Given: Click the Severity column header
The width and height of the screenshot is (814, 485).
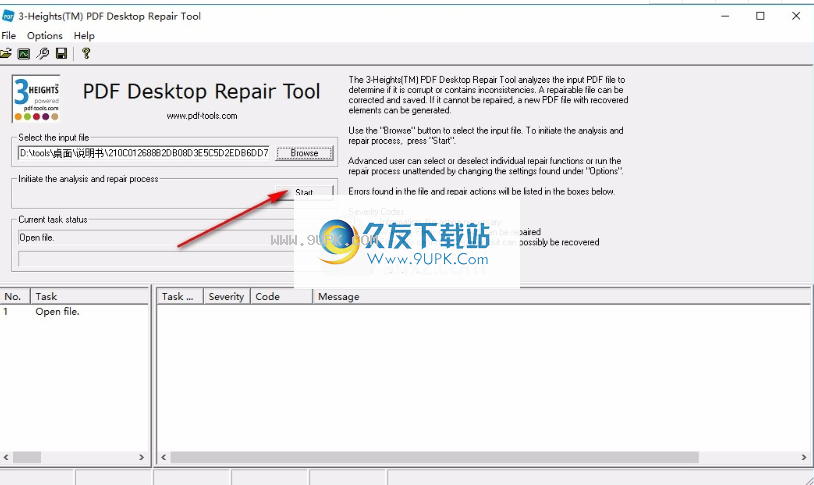Looking at the screenshot, I should click(226, 297).
